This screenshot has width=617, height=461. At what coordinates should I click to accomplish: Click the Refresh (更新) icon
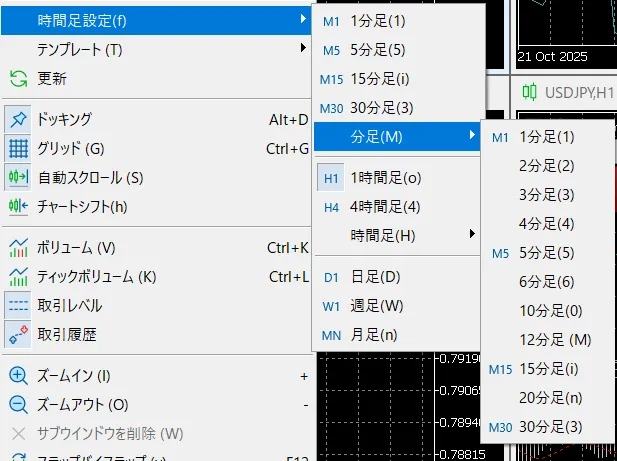pos(18,78)
